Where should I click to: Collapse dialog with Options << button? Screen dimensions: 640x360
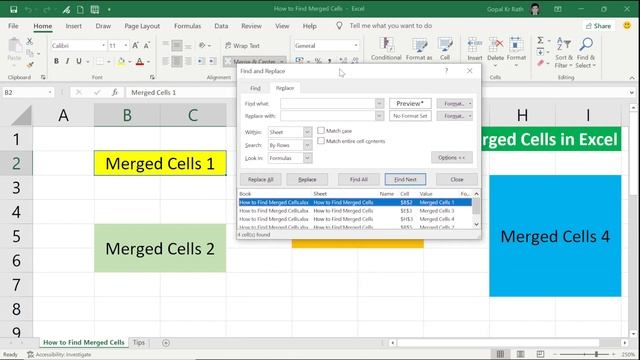[x=451, y=158]
